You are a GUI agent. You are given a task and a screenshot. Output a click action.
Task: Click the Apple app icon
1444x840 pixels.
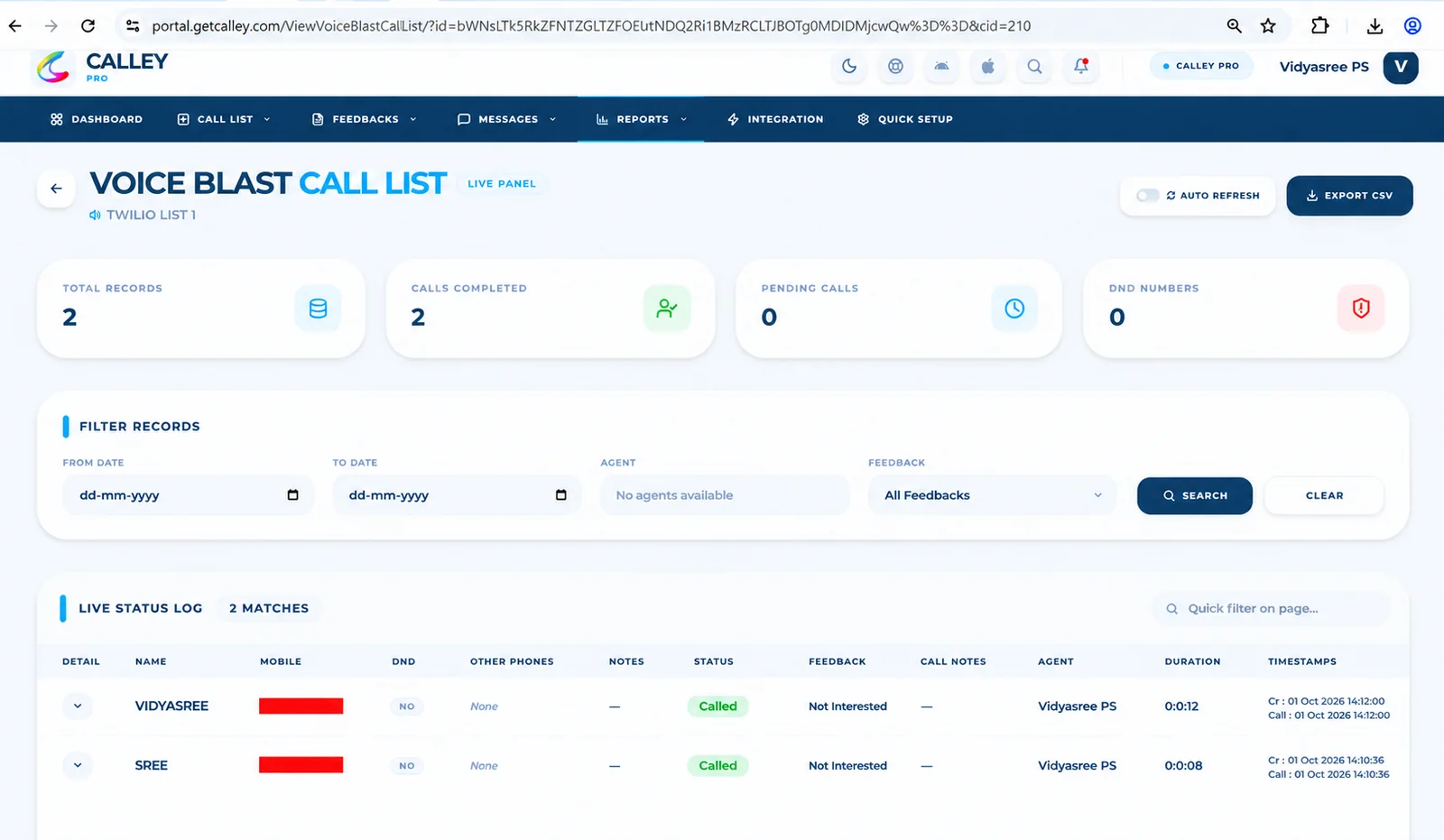[x=988, y=66]
